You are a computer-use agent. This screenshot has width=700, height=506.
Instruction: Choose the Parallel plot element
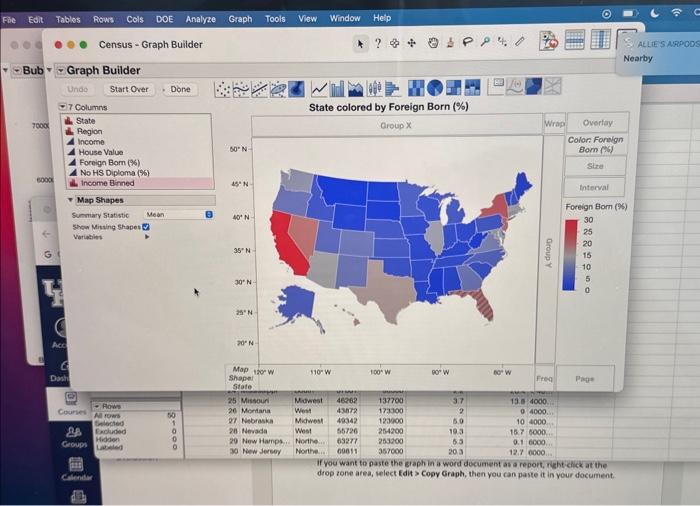[x=553, y=86]
